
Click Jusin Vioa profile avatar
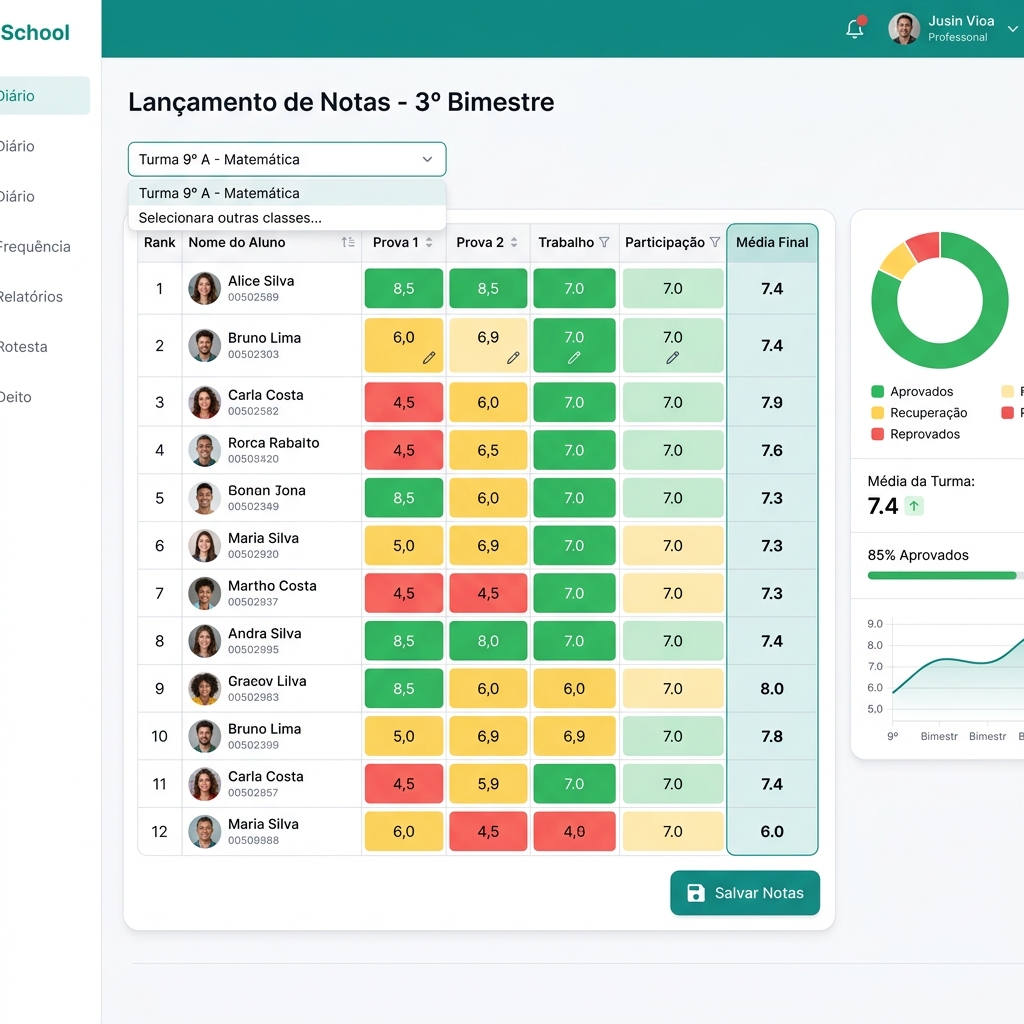(904, 29)
